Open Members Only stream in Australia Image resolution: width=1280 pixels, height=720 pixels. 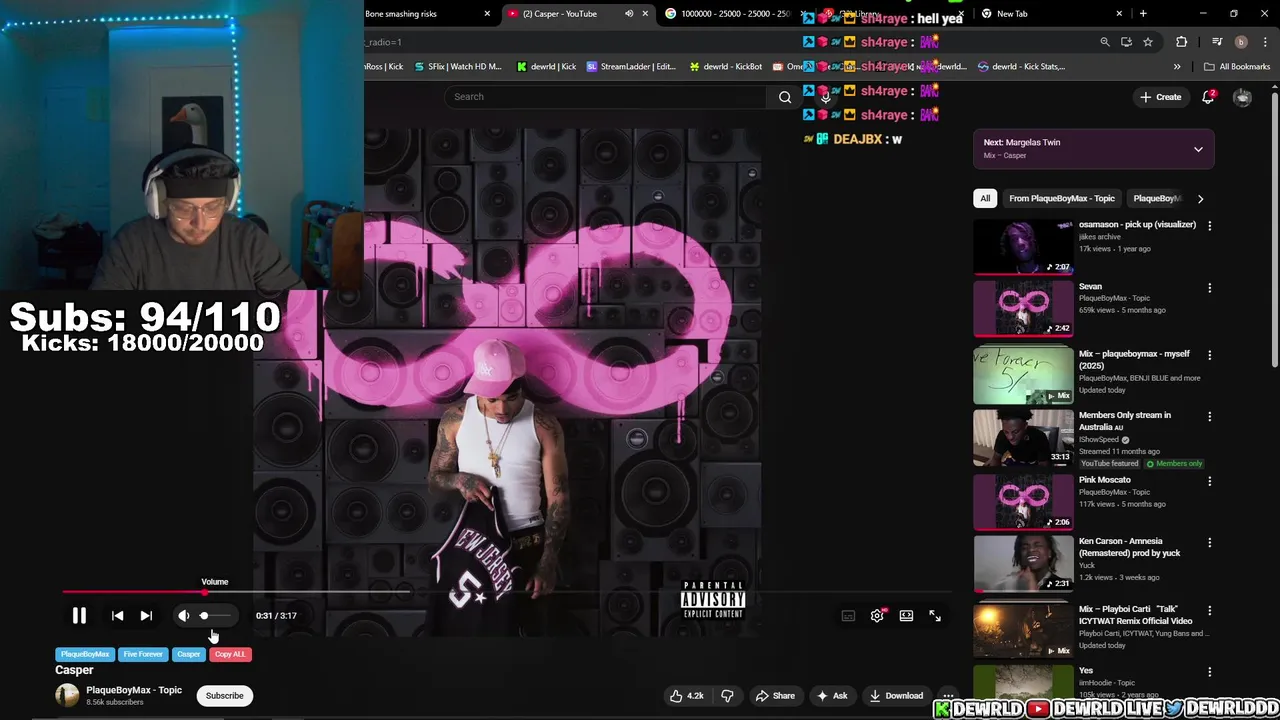pyautogui.click(x=1124, y=420)
